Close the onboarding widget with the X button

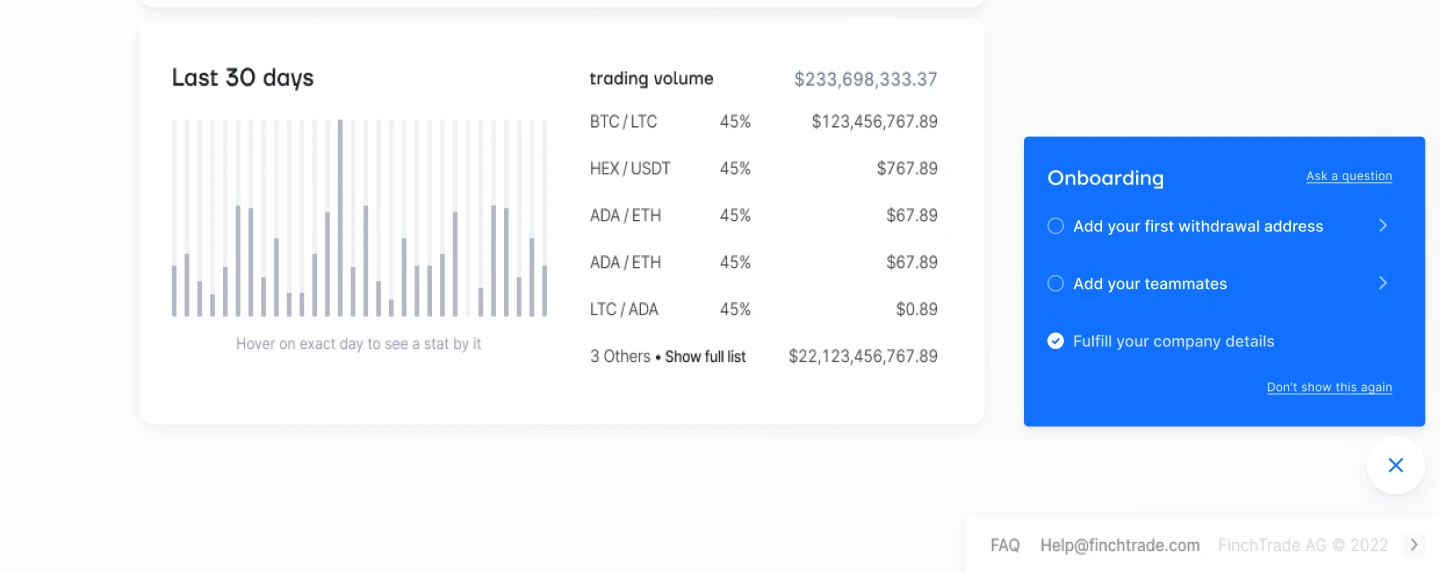(1396, 465)
